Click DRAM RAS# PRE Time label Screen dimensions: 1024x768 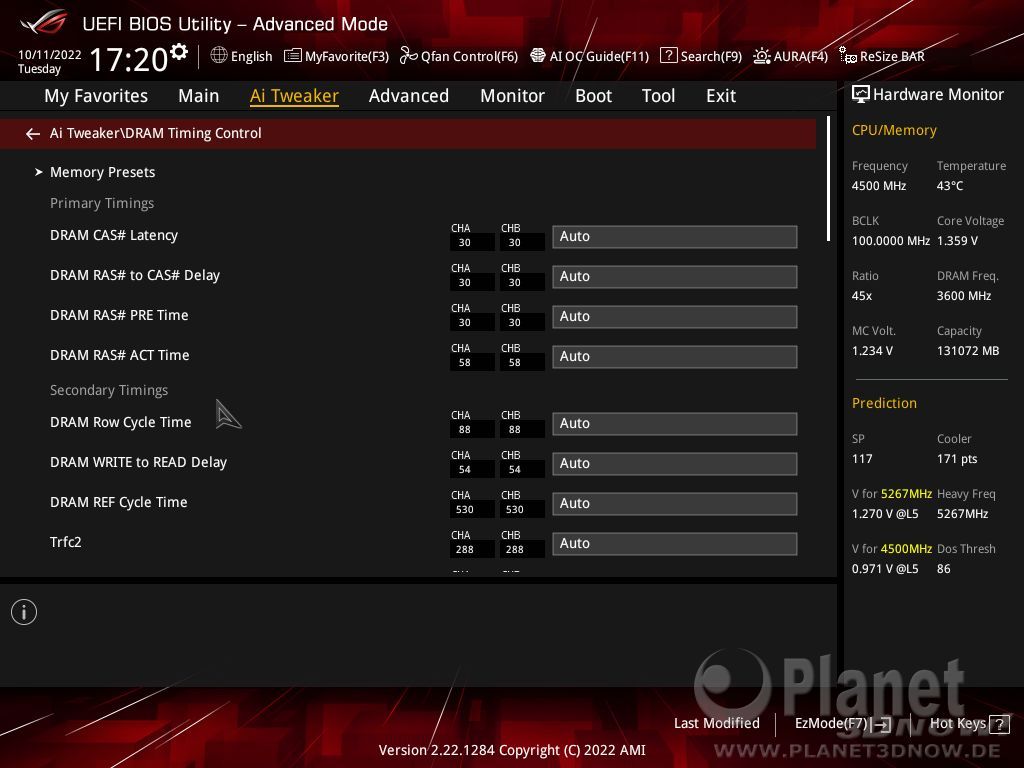(x=119, y=315)
